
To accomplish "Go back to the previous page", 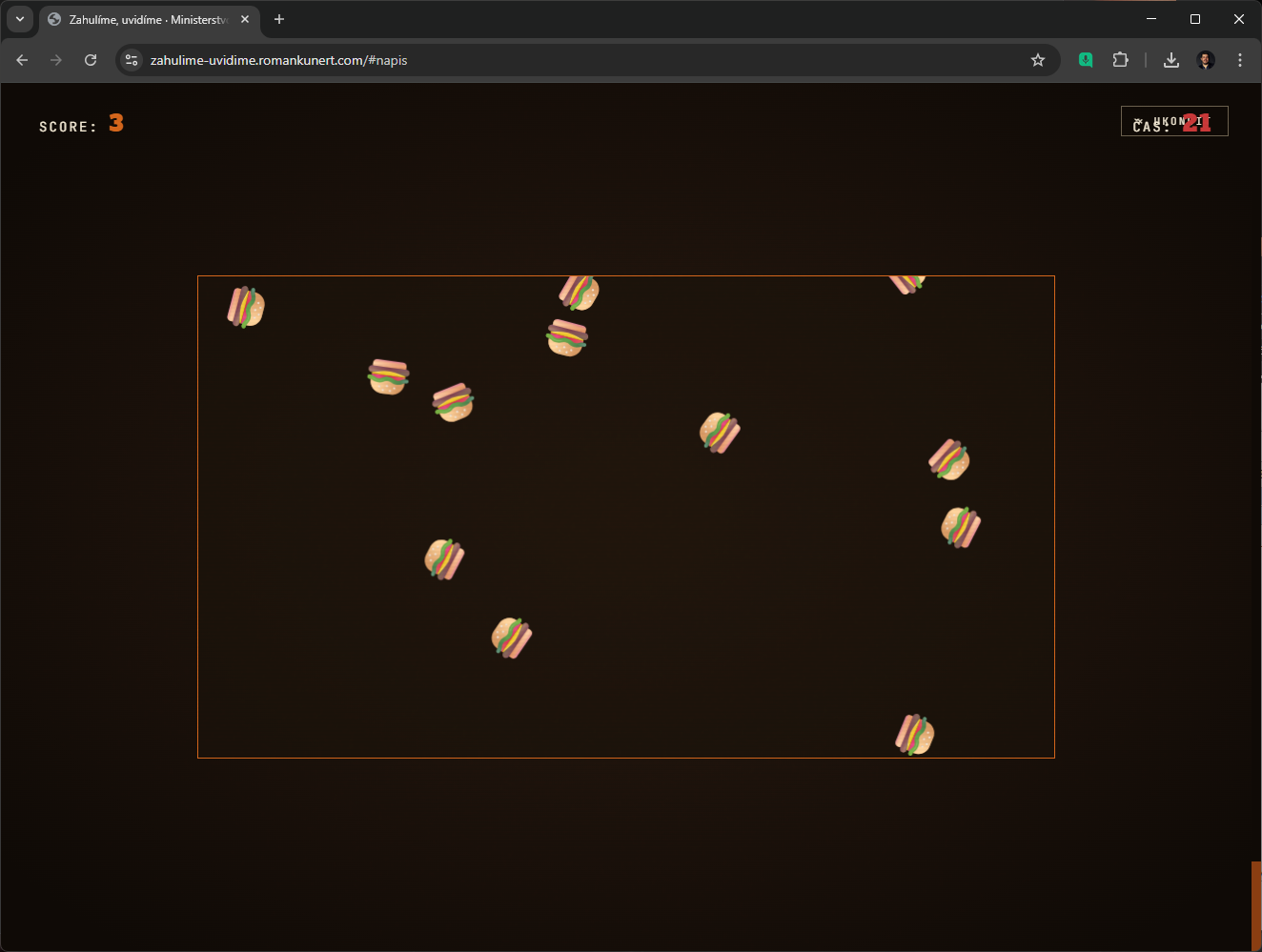I will coord(22,60).
